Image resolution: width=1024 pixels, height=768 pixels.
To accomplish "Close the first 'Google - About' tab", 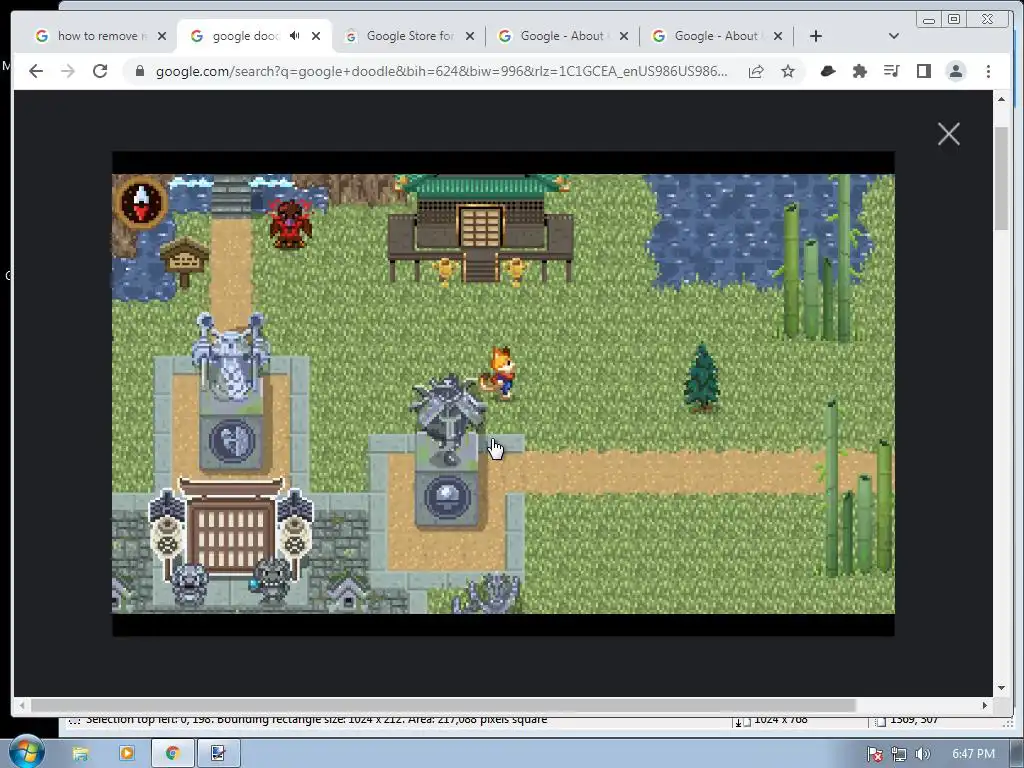I will tap(624, 36).
